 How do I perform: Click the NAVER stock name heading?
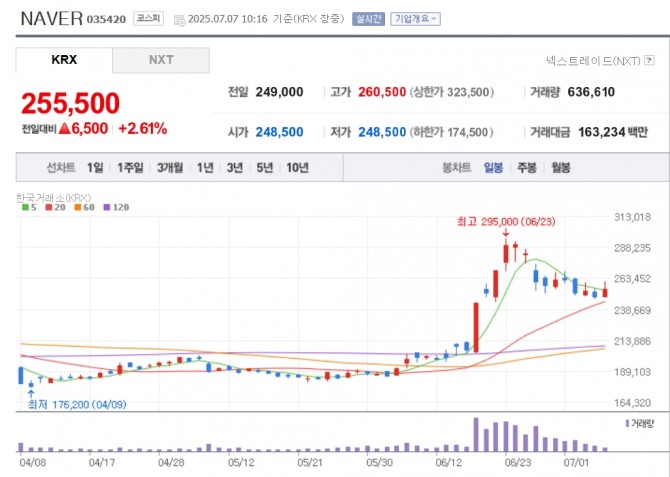(52, 18)
